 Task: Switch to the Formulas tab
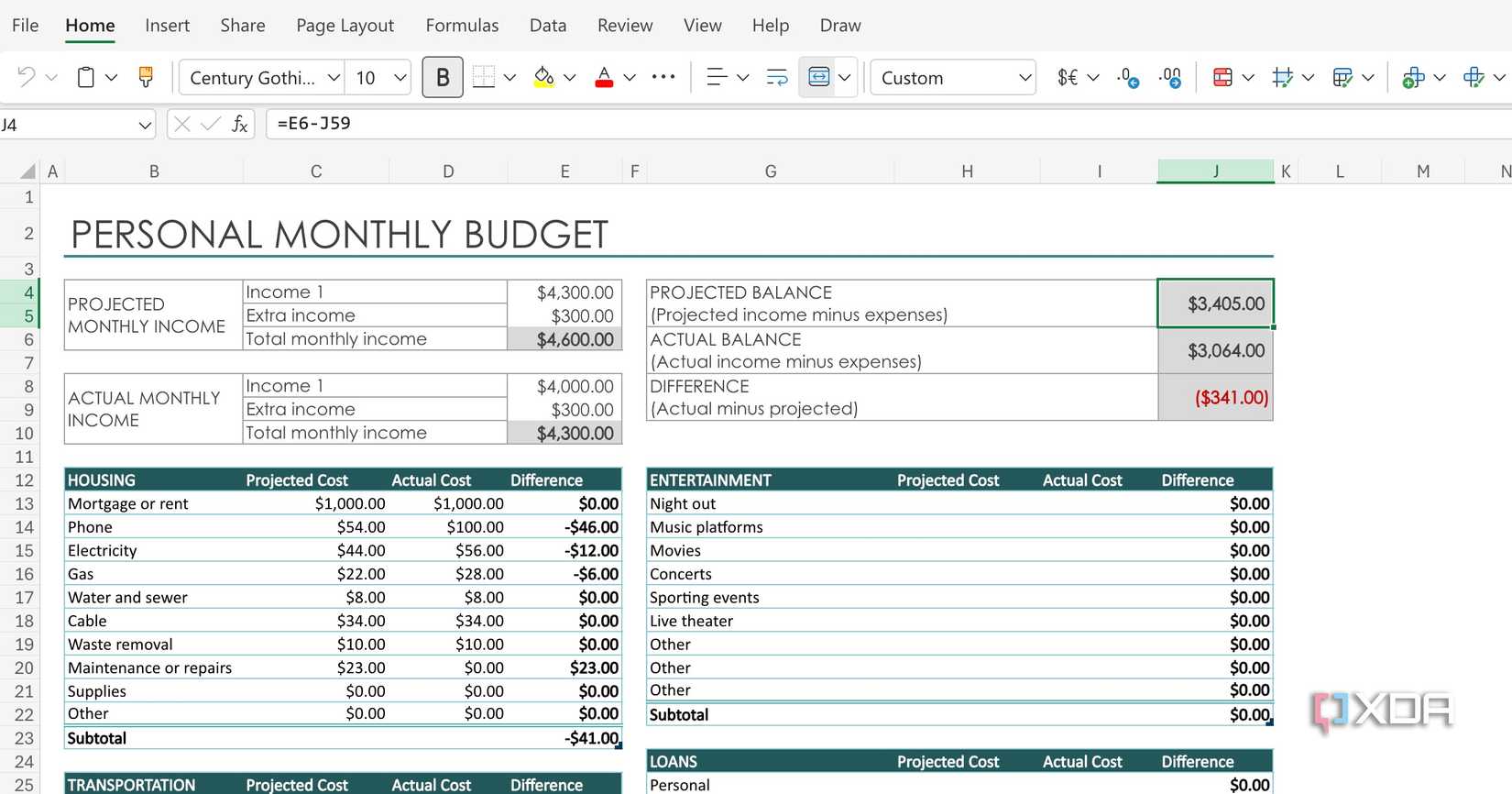[x=462, y=26]
